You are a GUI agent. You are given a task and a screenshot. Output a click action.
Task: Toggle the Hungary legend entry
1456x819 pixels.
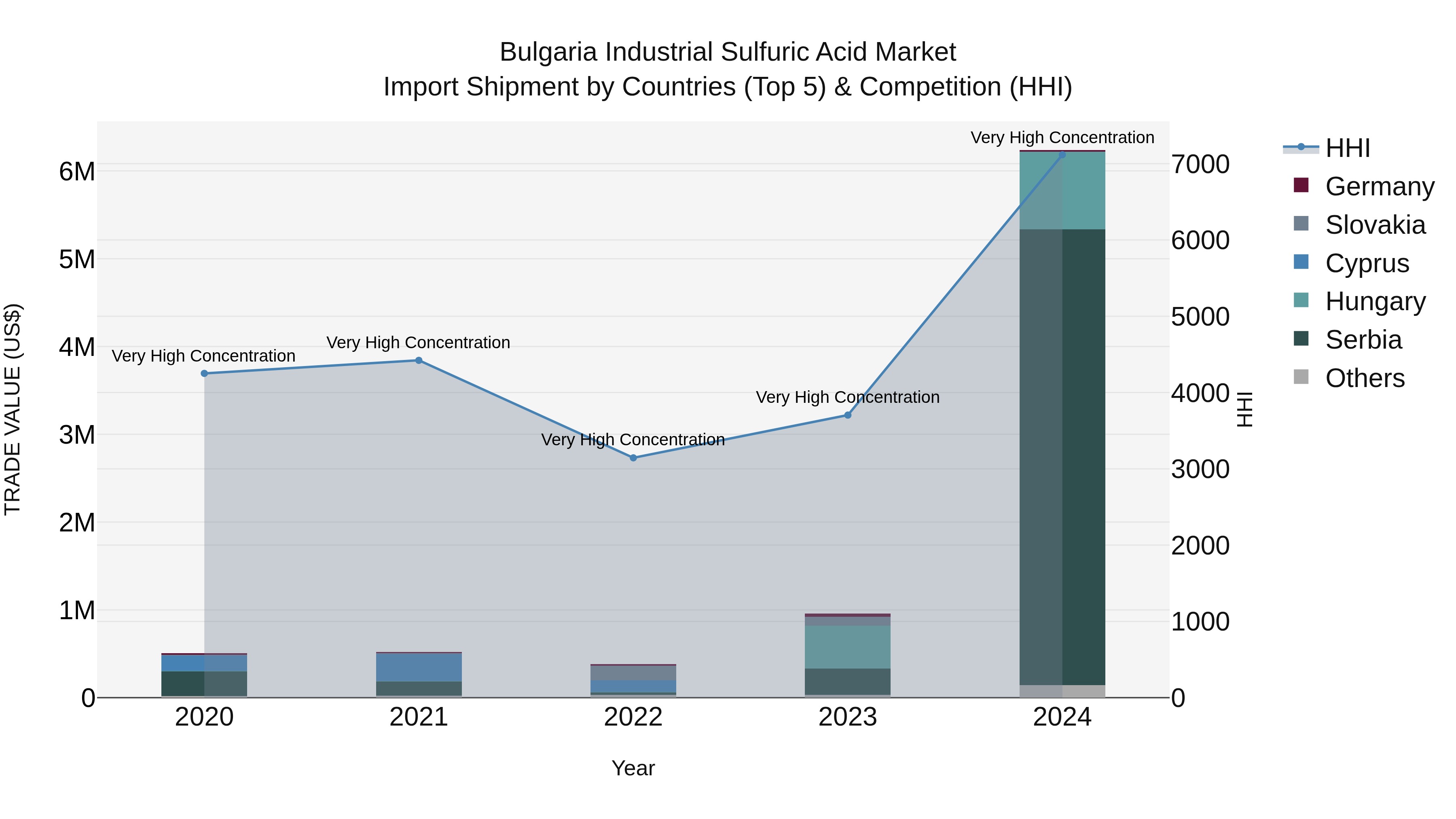click(1359, 301)
